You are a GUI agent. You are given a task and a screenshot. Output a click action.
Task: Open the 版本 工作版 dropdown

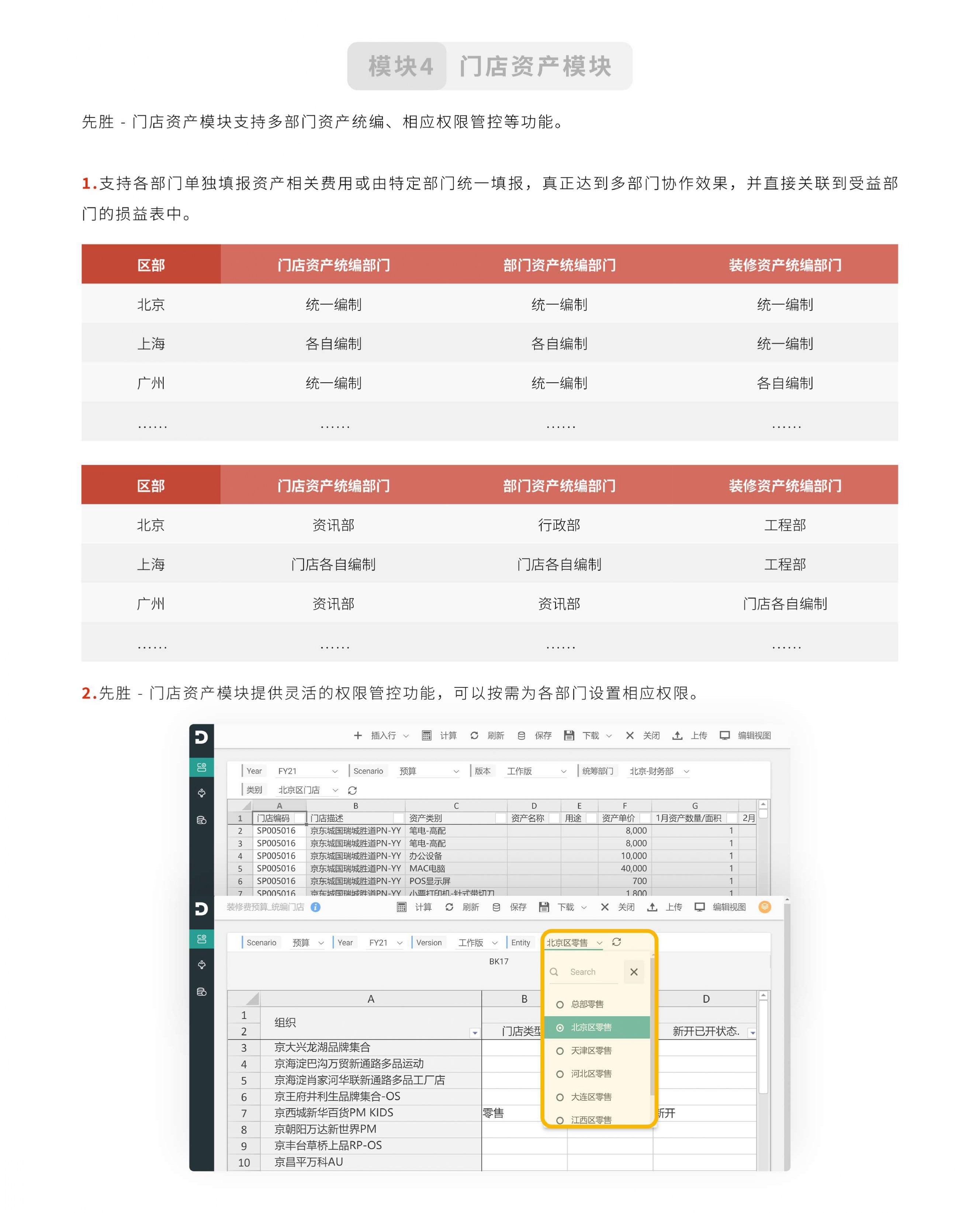(x=536, y=771)
